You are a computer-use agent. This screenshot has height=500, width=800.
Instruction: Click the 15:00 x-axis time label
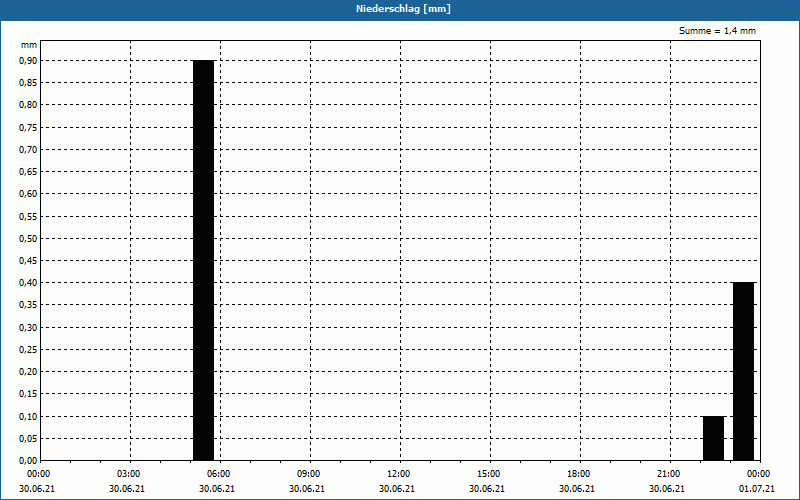pyautogui.click(x=491, y=474)
